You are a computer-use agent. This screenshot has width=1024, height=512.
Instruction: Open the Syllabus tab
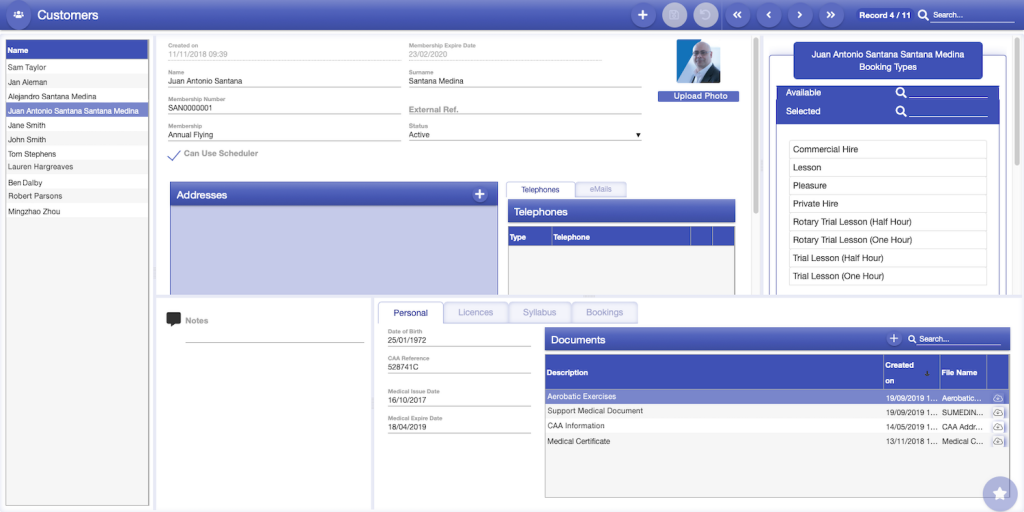click(539, 313)
